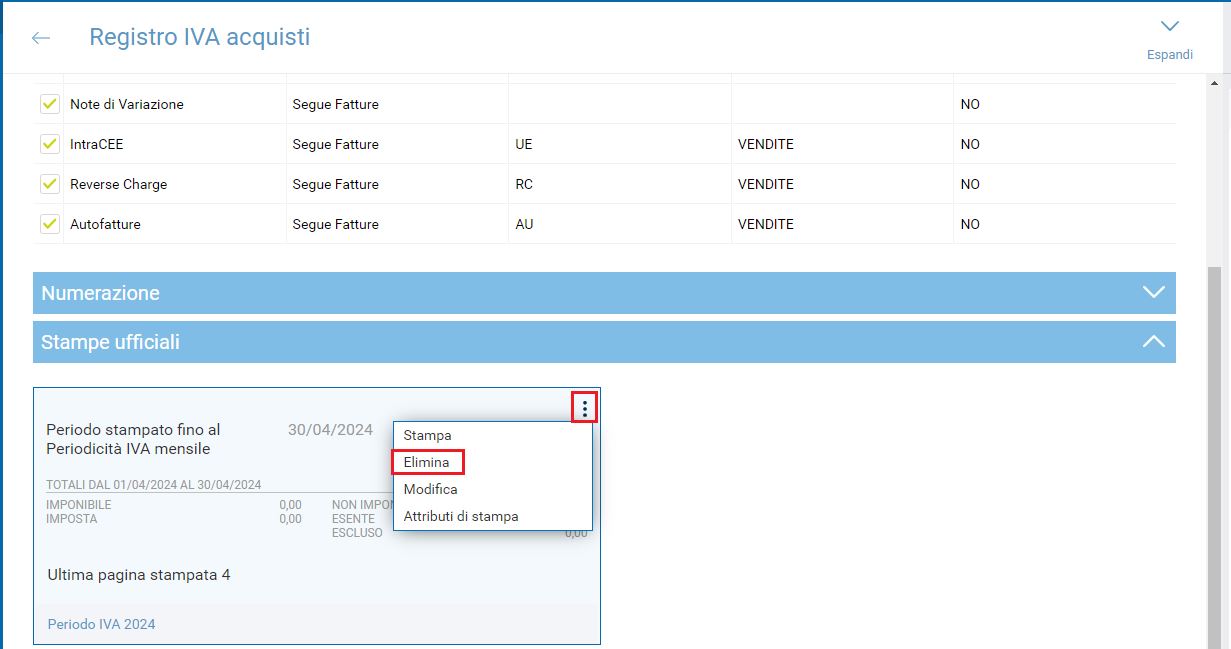Click 'NO' in the IntraCEE row
Screen dimensions: 1231x649
[970, 144]
